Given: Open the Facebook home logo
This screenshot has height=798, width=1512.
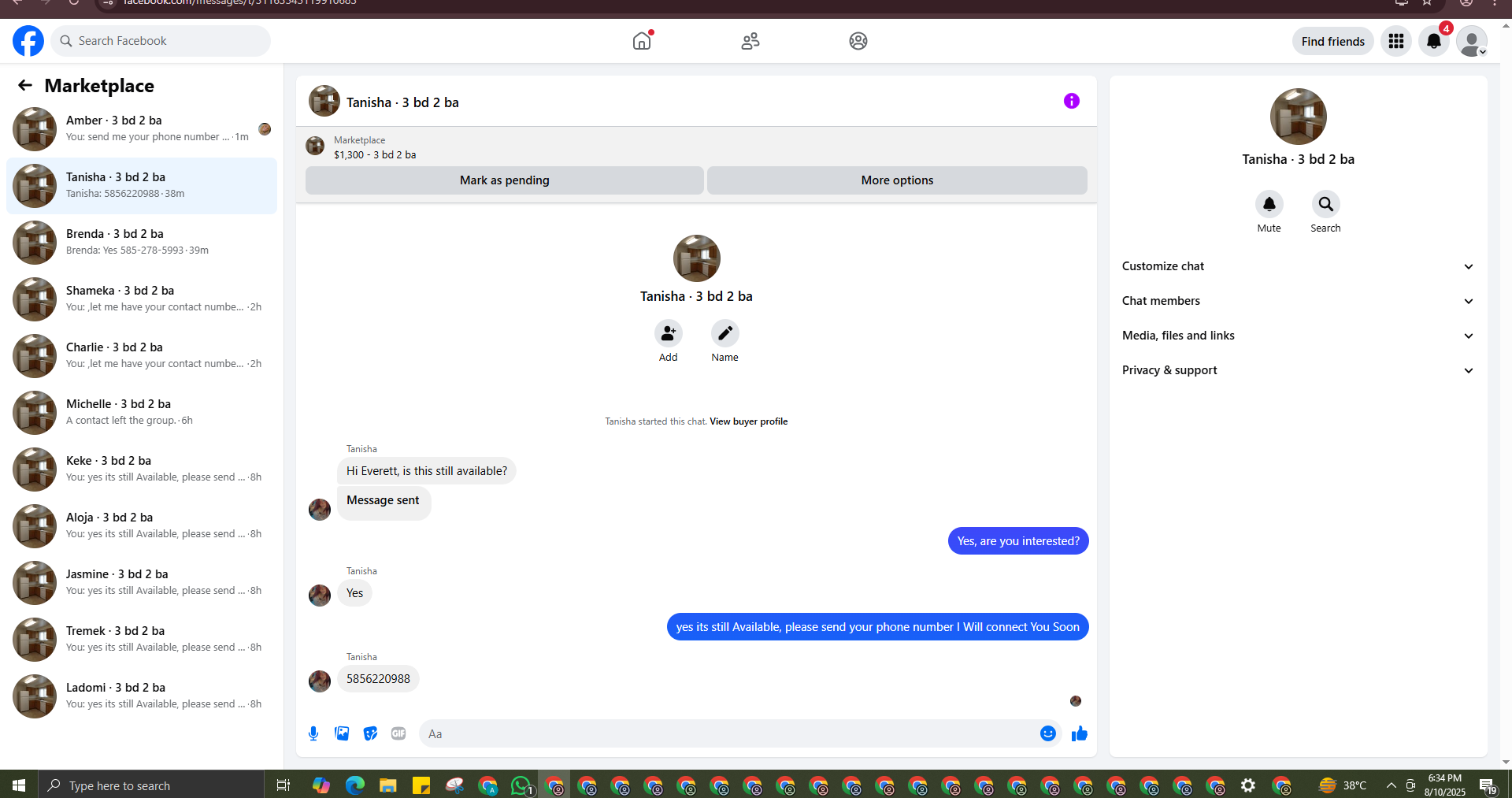Looking at the screenshot, I should click(x=28, y=41).
